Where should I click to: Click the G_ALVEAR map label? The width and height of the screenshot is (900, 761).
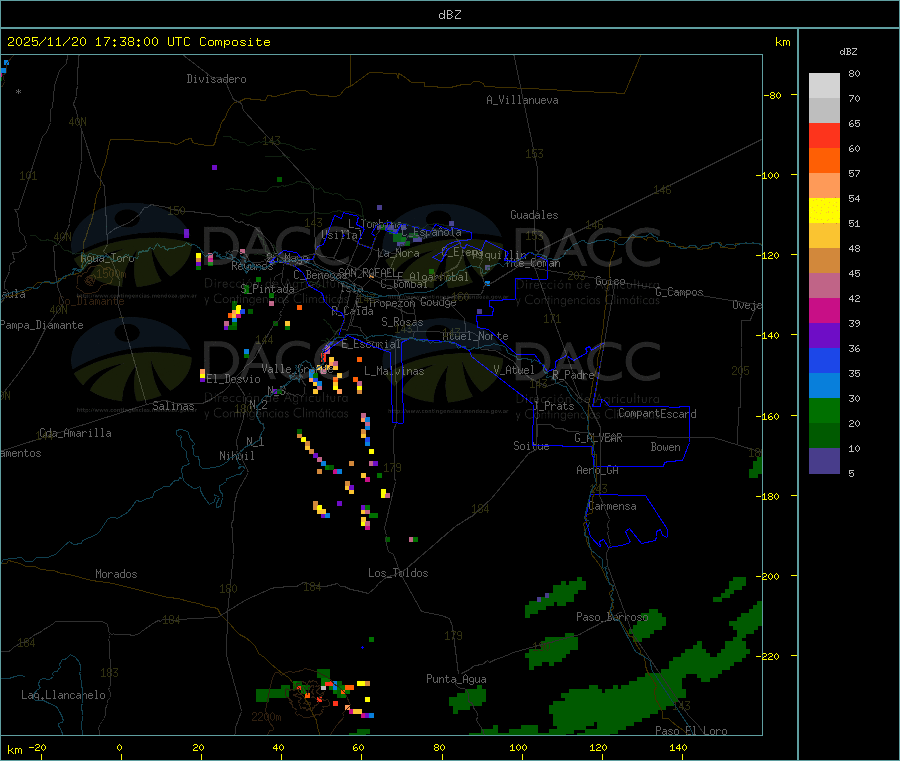click(x=599, y=438)
